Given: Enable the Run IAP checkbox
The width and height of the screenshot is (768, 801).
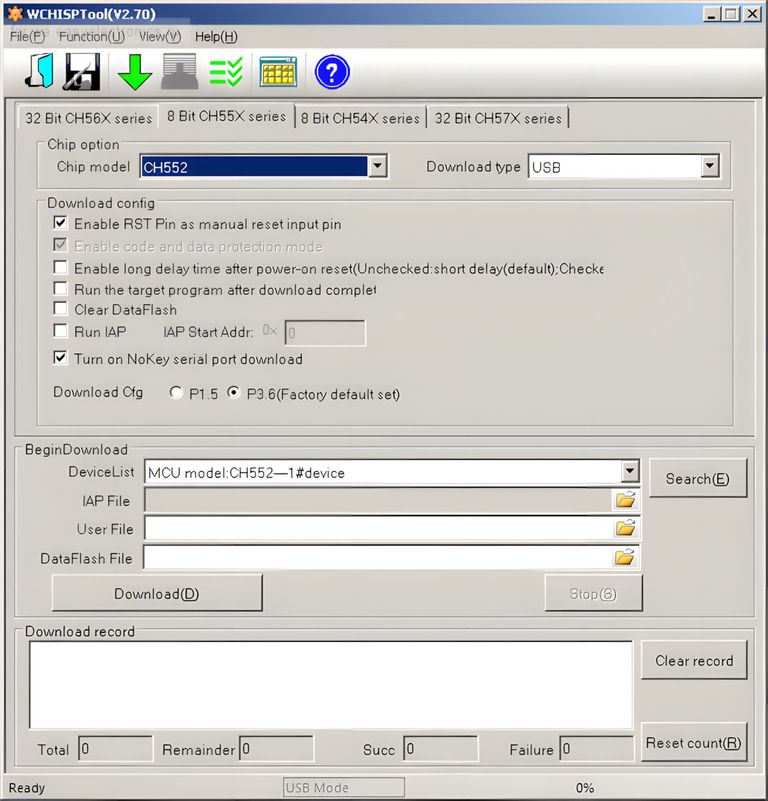Looking at the screenshot, I should [x=60, y=331].
